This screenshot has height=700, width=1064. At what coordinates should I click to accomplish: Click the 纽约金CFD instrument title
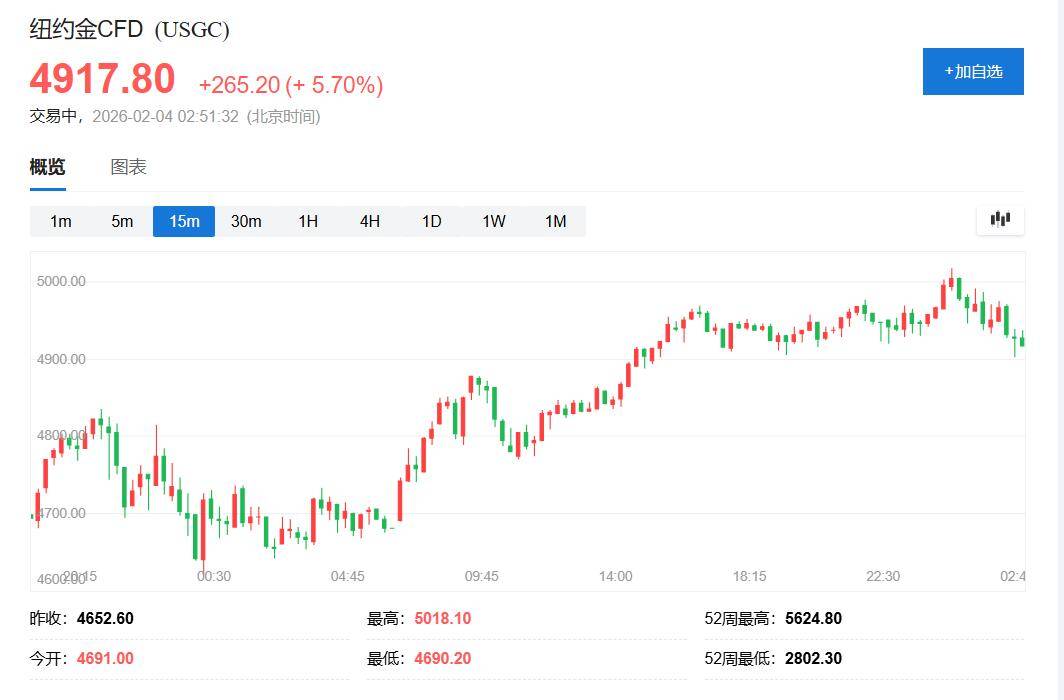(x=87, y=29)
